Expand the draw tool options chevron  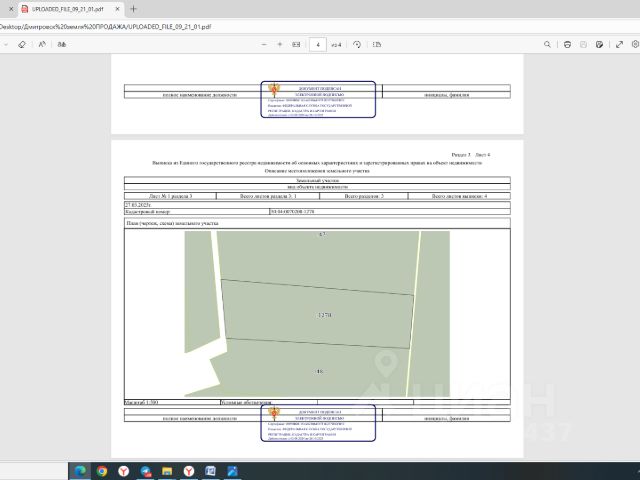click(x=6, y=44)
